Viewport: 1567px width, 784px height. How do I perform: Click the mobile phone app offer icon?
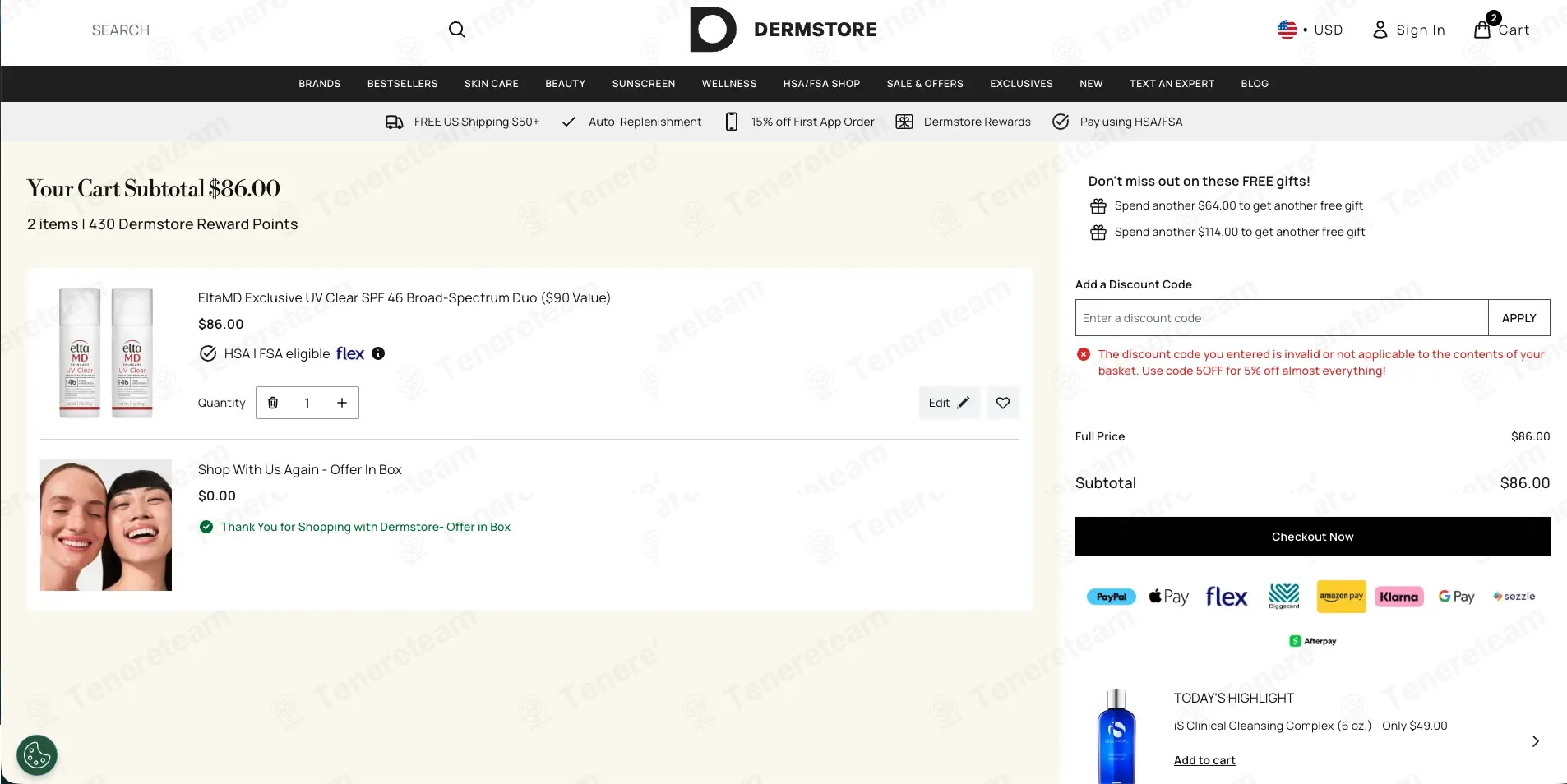click(x=732, y=122)
